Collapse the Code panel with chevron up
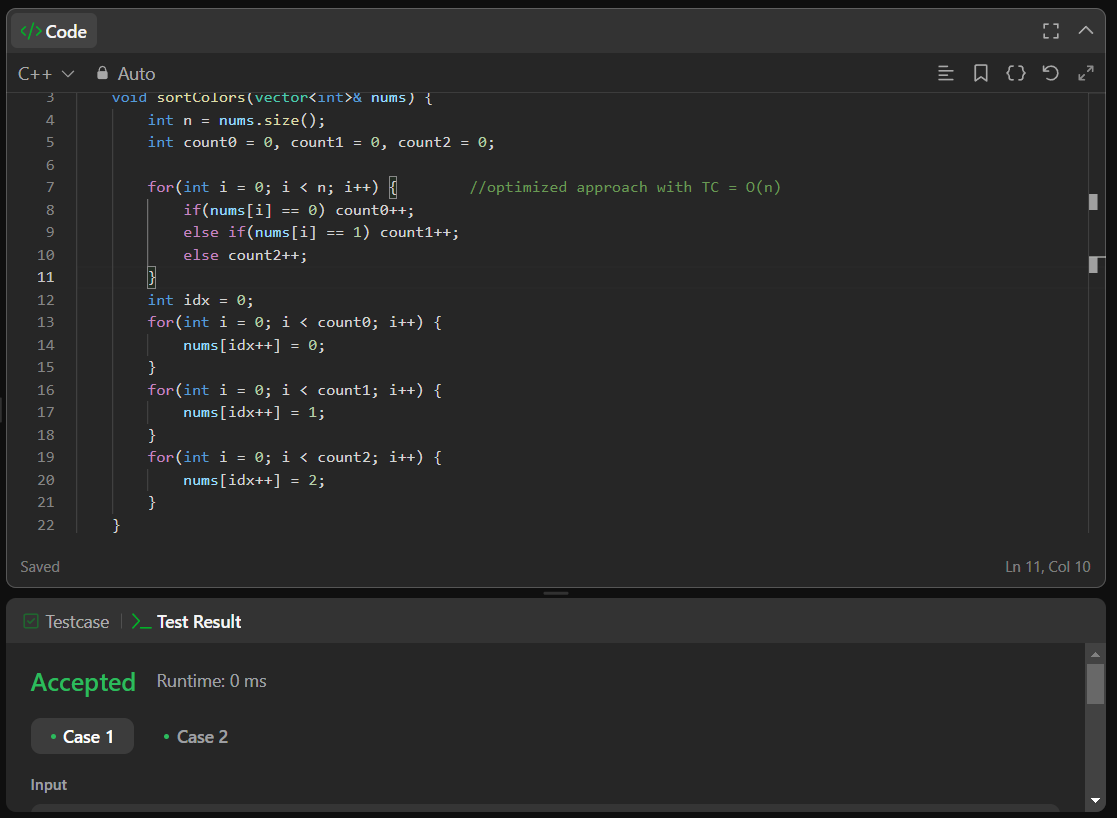This screenshot has height=818, width=1117. pos(1086,30)
